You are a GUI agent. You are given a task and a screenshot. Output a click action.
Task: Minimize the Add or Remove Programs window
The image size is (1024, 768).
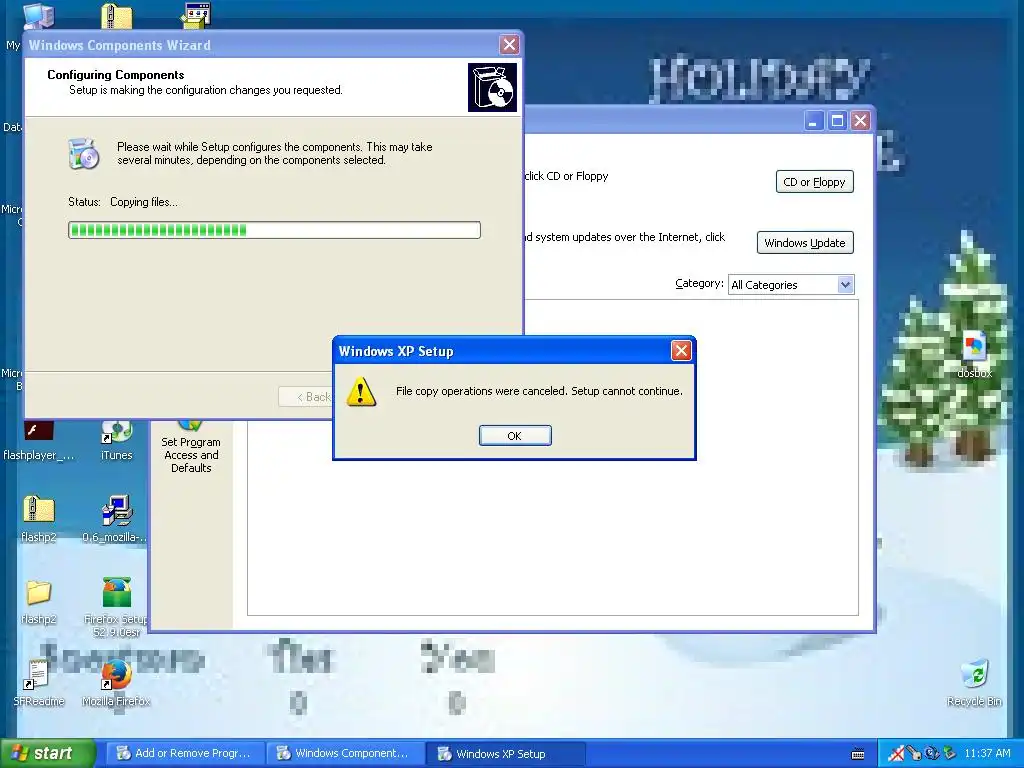[x=814, y=121]
